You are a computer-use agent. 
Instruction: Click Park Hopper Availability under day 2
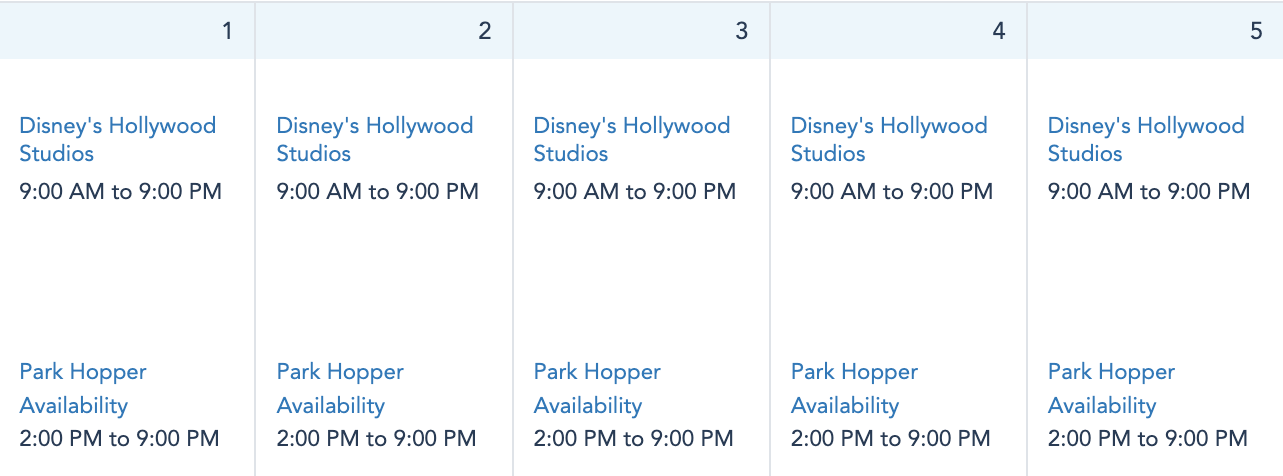click(339, 388)
